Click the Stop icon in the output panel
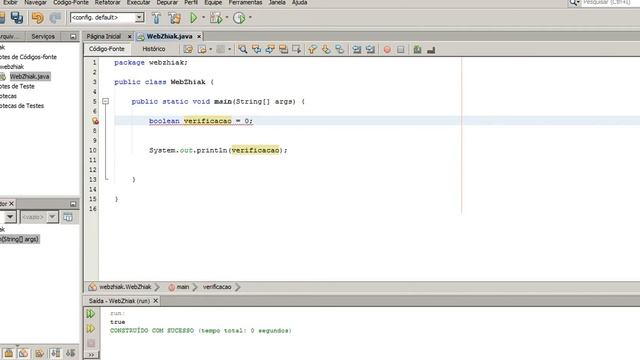Screen dimensions: 640x360 pyautogui.click(x=91, y=343)
